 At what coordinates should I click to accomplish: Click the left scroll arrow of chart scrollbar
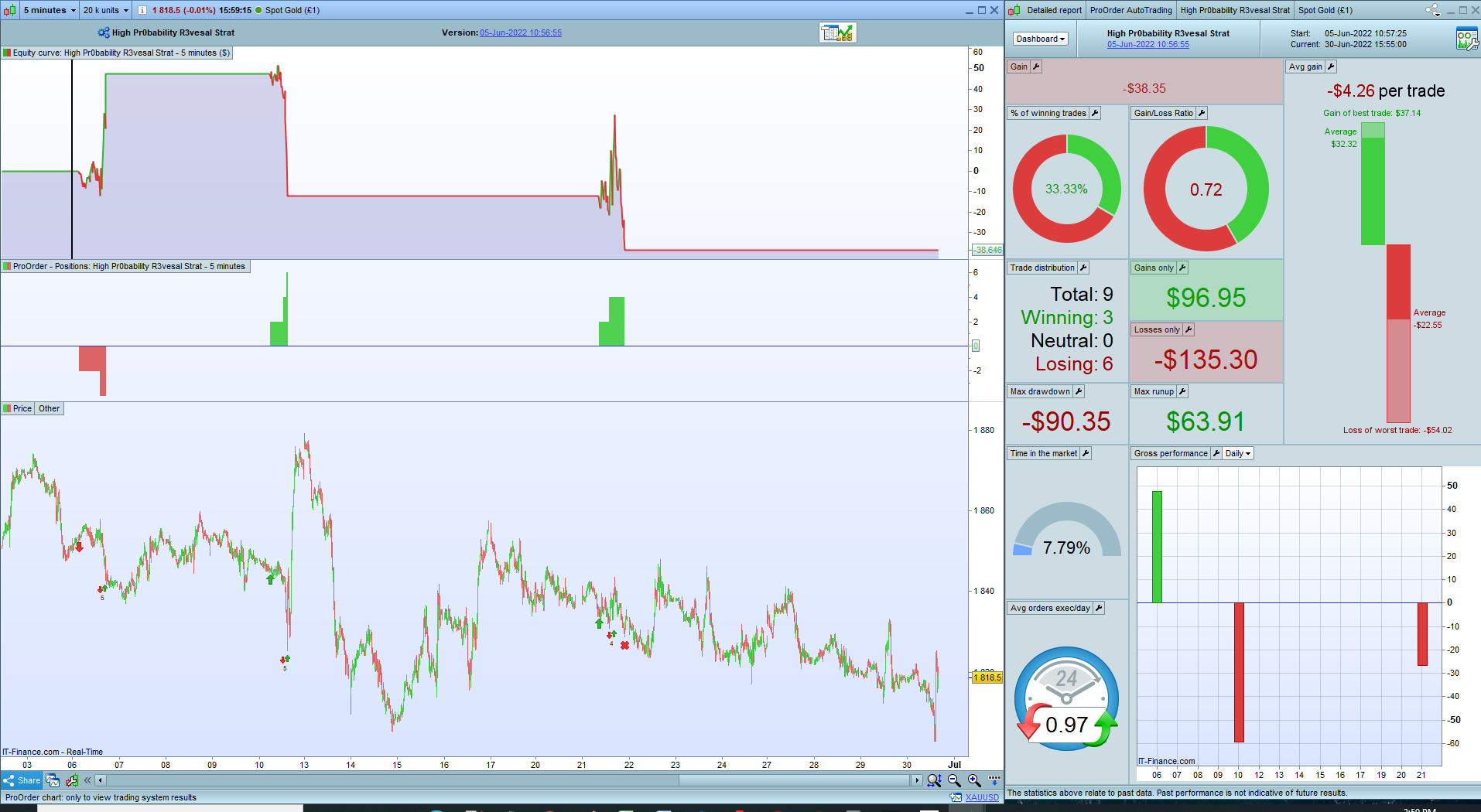tap(100, 780)
